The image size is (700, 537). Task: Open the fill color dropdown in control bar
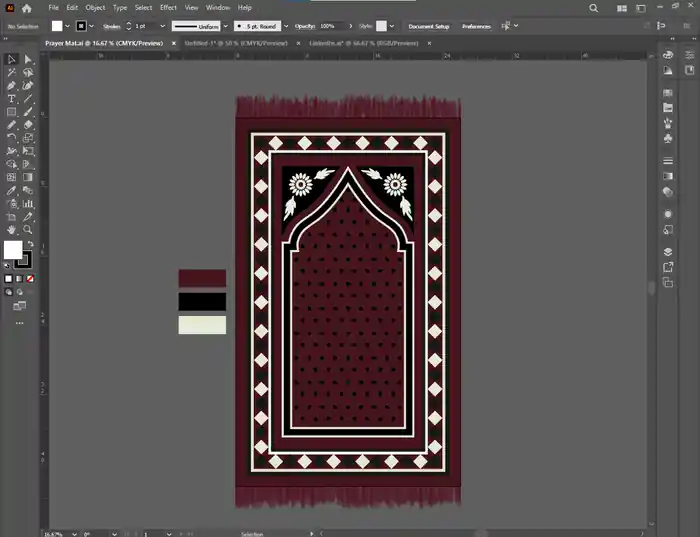pyautogui.click(x=67, y=26)
